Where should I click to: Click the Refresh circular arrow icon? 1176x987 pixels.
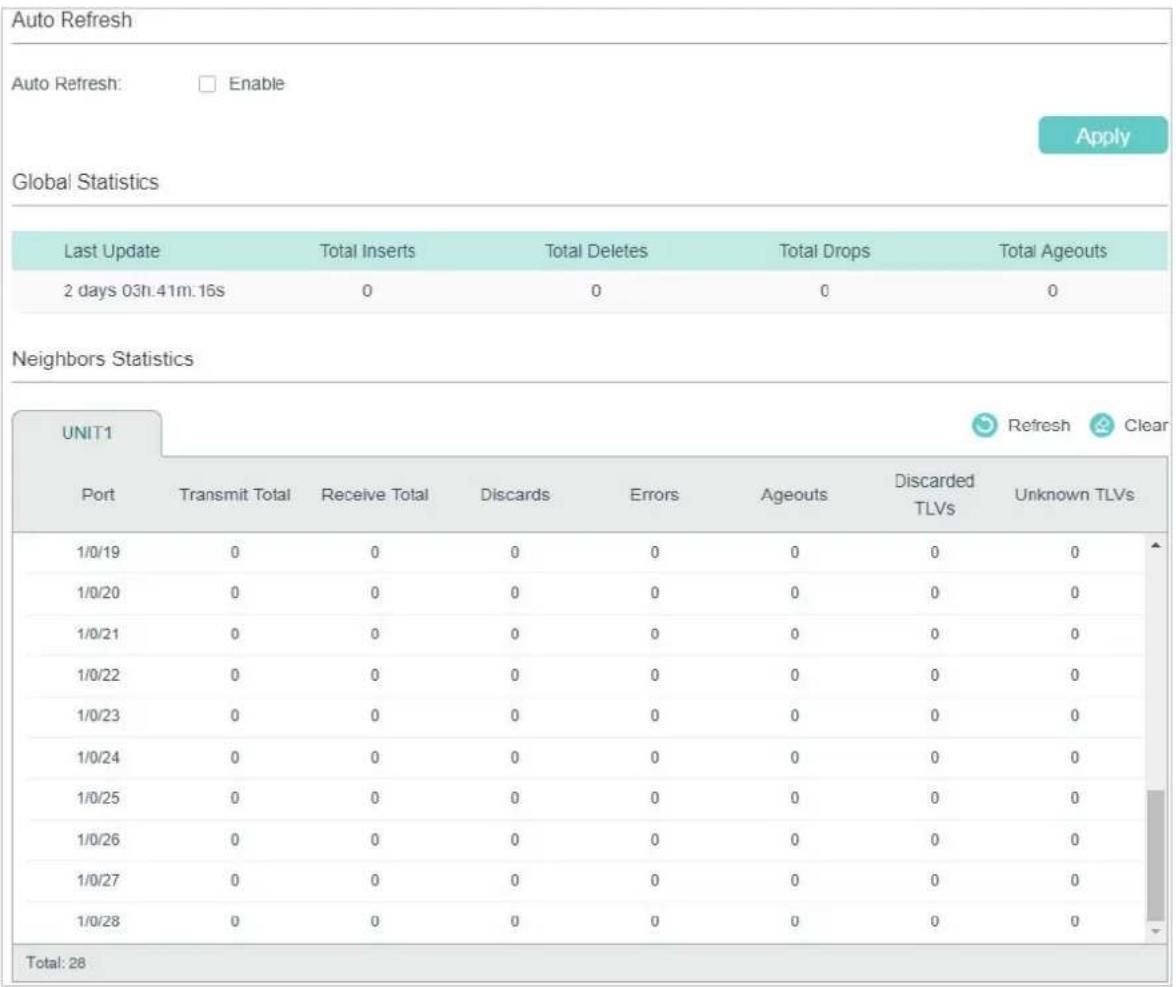coord(984,425)
